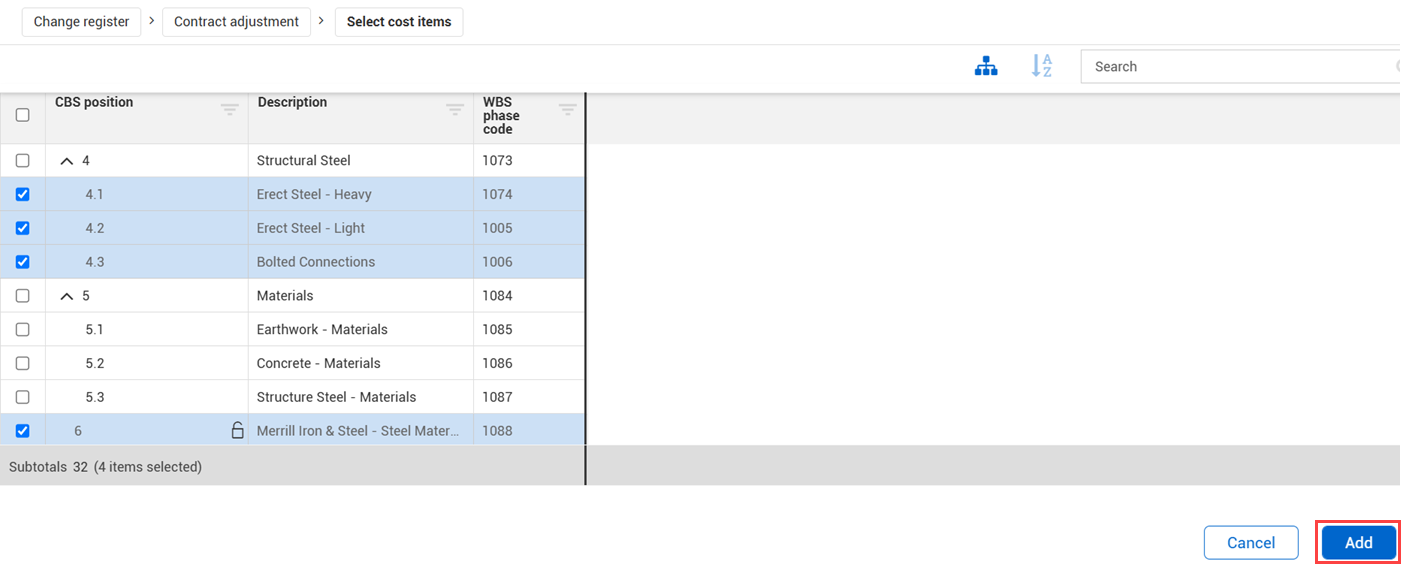The image size is (1401, 564).
Task: Go to Change register breadcrumb
Action: point(81,22)
